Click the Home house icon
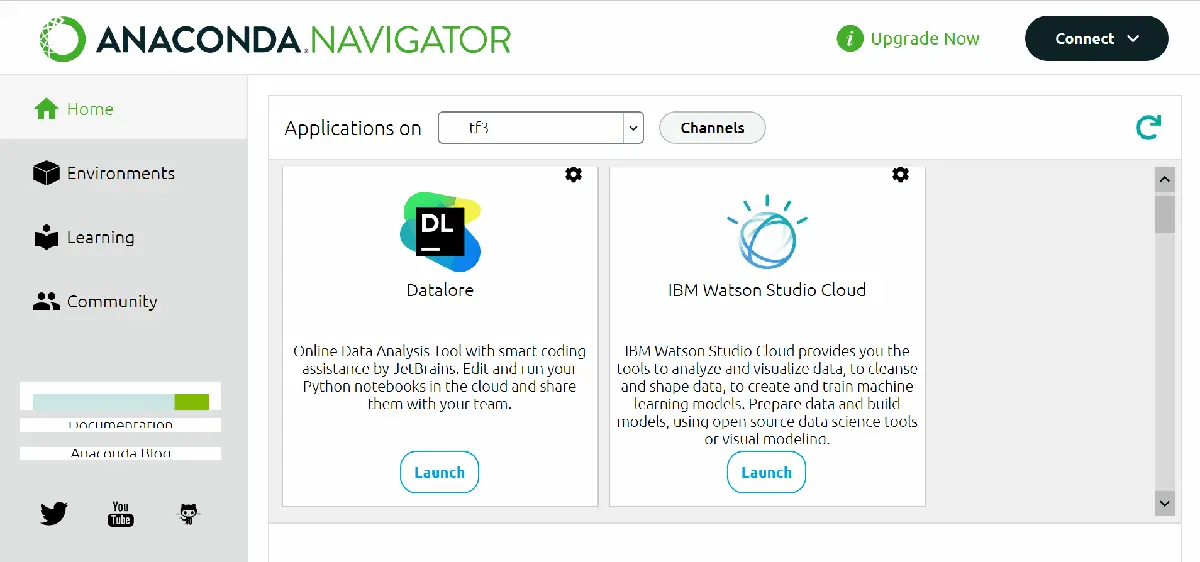Image resolution: width=1200 pixels, height=562 pixels. pos(46,109)
